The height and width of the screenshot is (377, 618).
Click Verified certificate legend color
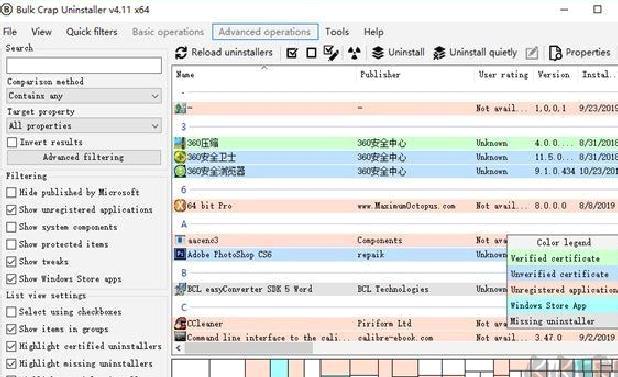pos(563,258)
